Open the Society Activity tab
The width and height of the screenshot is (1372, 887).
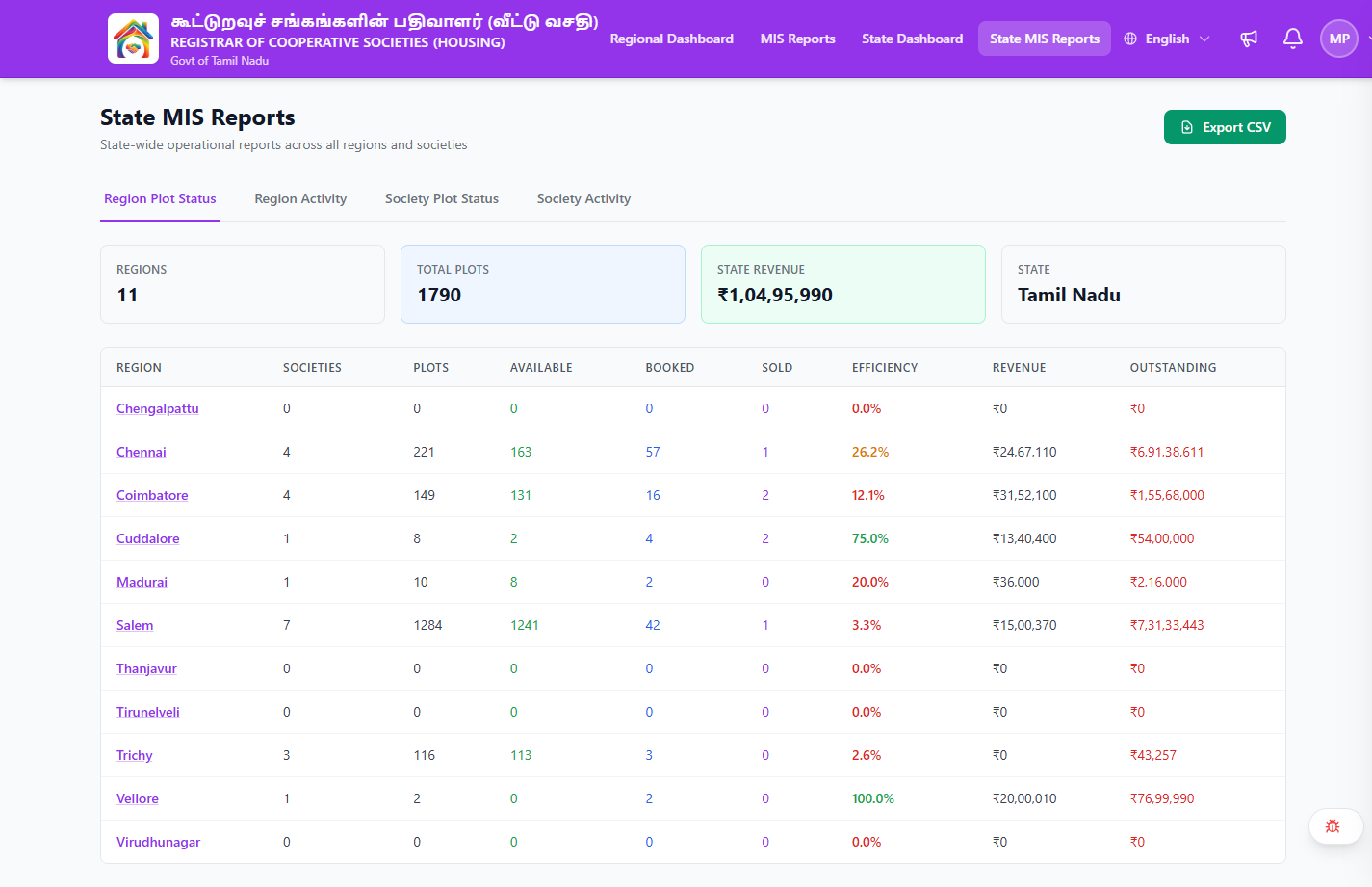(x=583, y=198)
